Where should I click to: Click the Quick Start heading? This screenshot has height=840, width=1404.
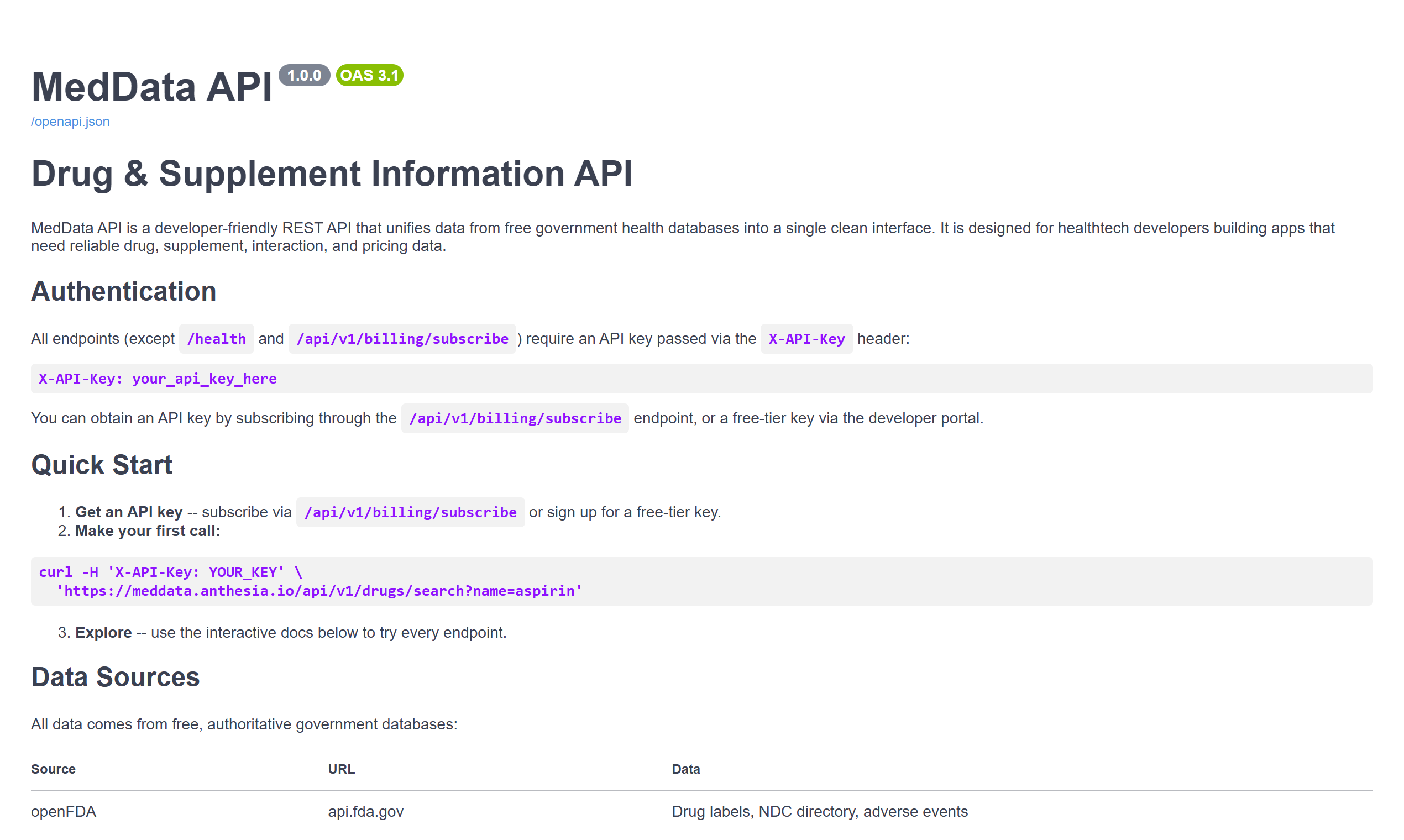[x=102, y=465]
